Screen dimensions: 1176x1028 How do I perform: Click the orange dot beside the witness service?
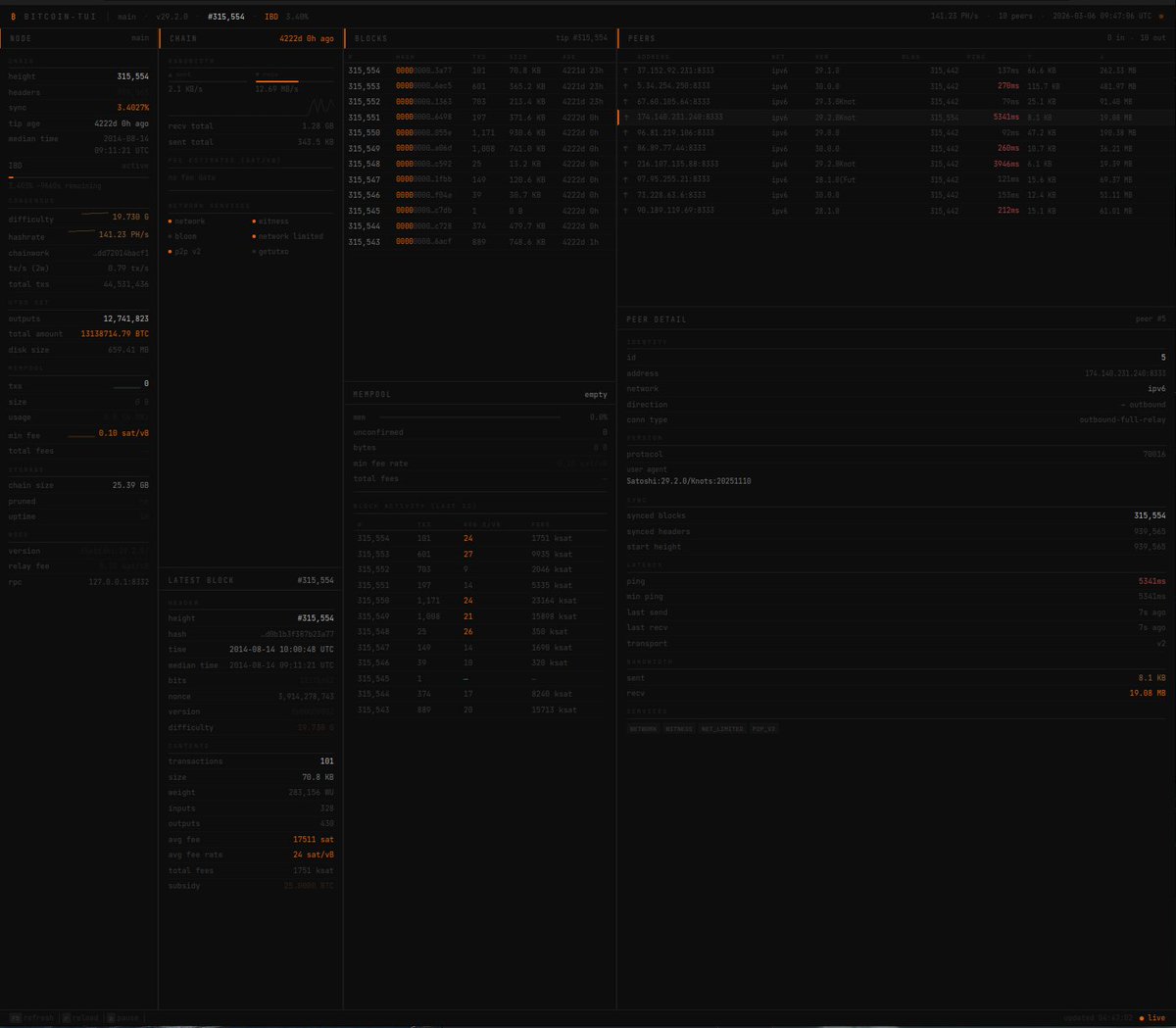pos(254,221)
